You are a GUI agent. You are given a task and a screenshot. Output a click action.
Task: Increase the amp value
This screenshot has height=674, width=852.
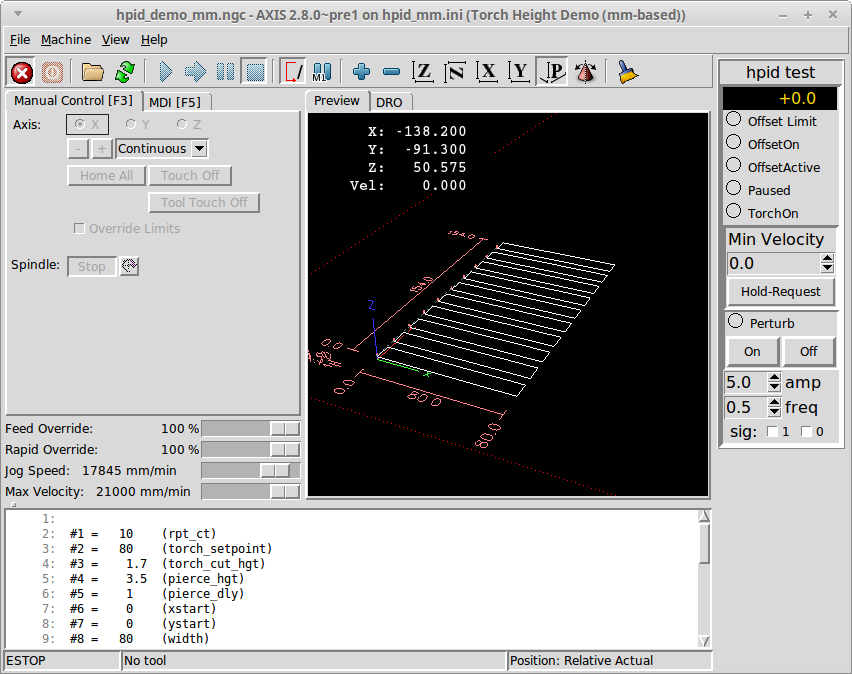click(x=774, y=377)
